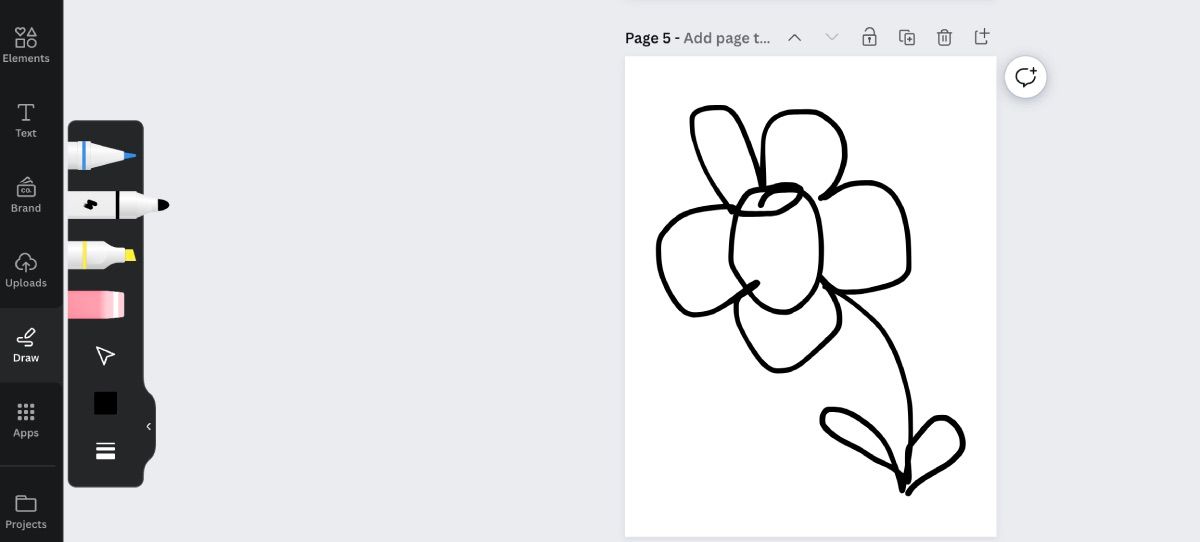This screenshot has height=542, width=1200.
Task: Click the Draw tab in sidebar
Action: click(x=26, y=345)
